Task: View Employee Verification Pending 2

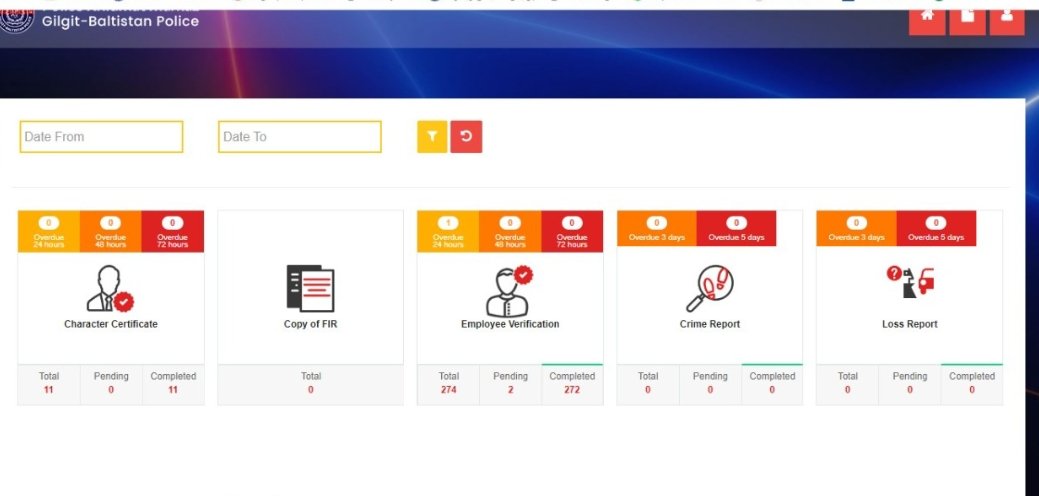Action: [510, 384]
